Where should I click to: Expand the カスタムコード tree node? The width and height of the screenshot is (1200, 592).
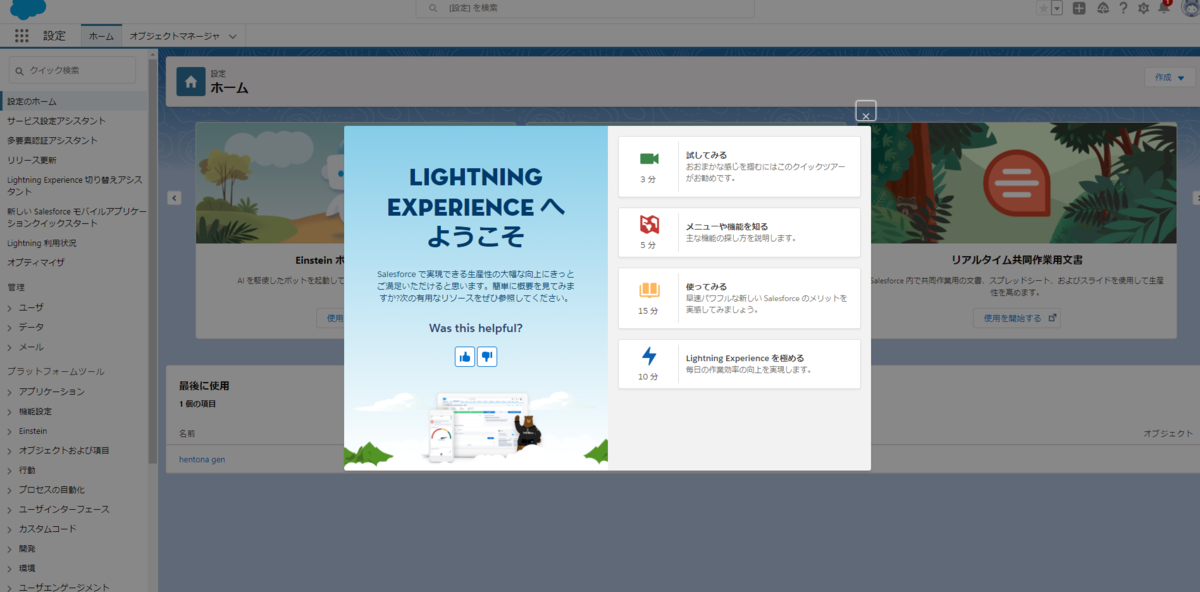(x=10, y=529)
